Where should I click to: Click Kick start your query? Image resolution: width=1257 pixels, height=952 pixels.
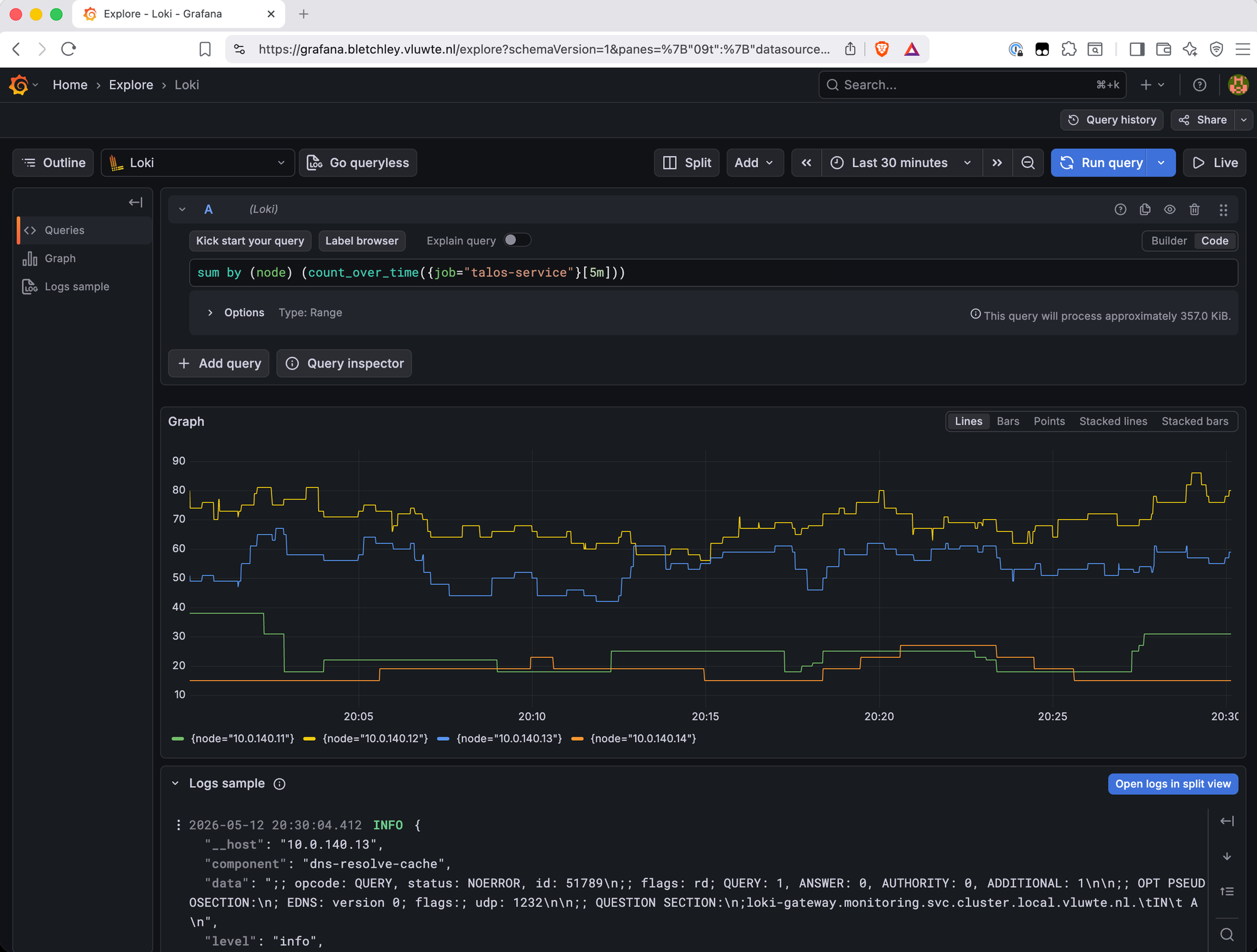click(x=250, y=241)
